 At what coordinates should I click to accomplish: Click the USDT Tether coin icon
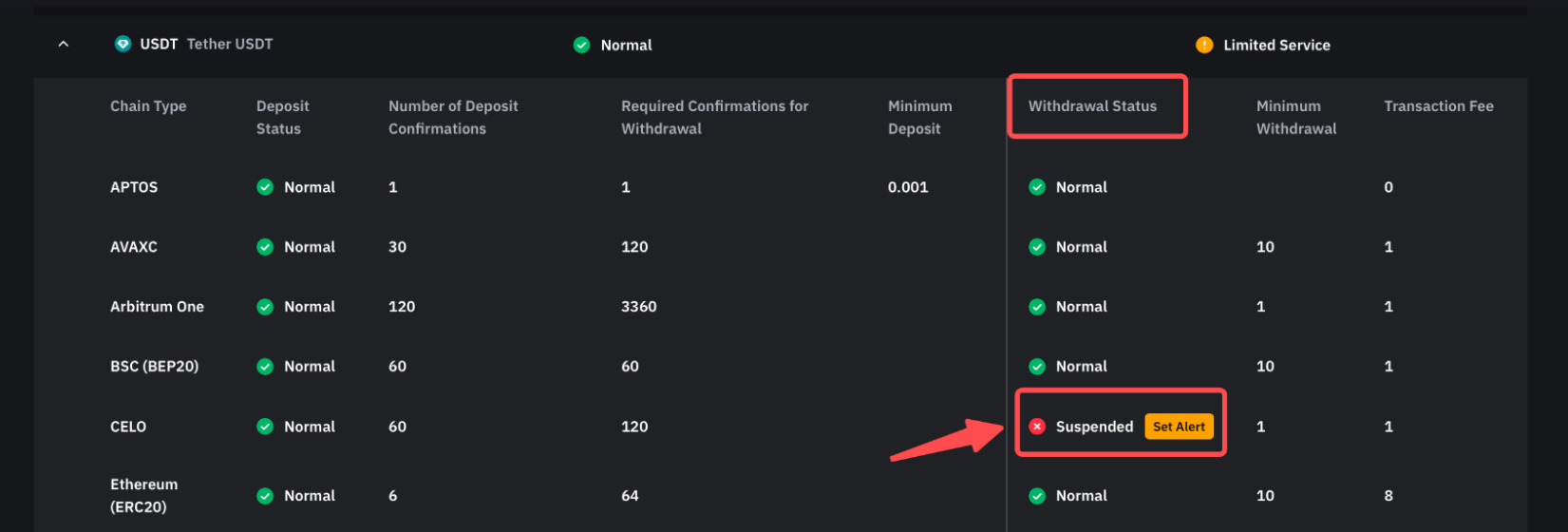coord(123,44)
